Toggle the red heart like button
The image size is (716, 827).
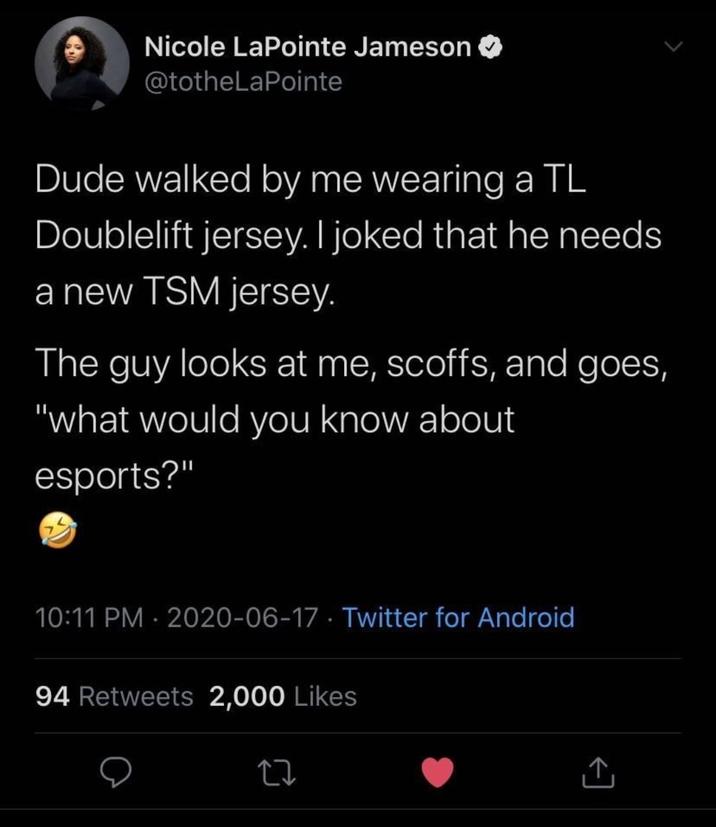(440, 772)
